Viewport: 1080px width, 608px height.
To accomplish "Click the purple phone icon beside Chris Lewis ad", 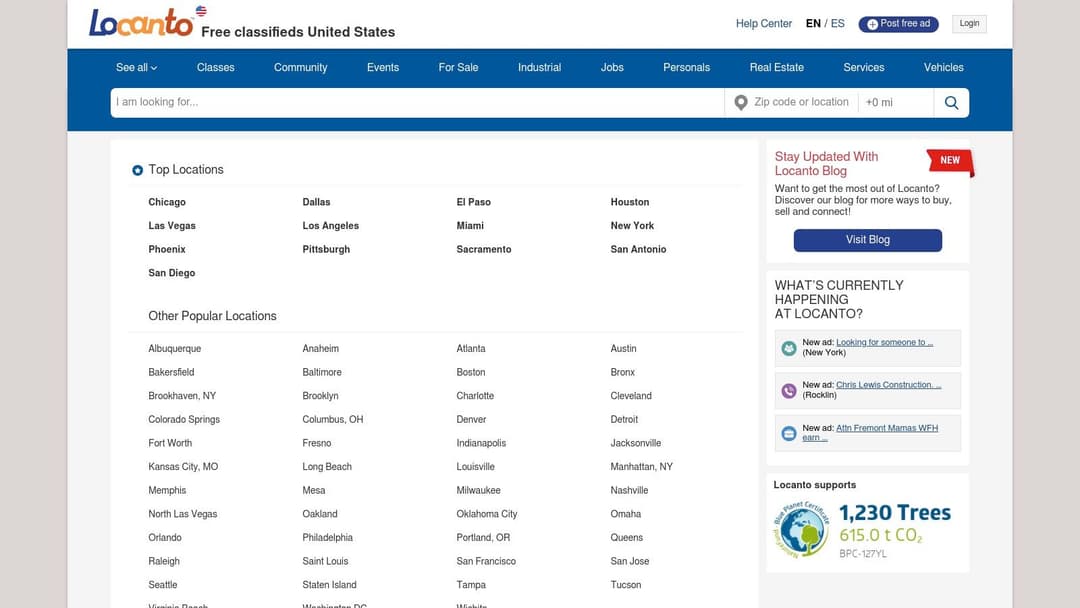I will point(789,390).
